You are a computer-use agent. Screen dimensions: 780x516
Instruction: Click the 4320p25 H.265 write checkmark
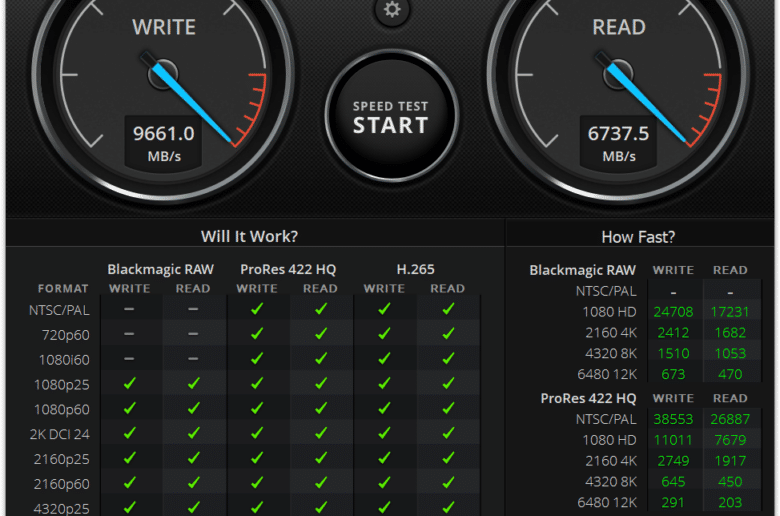pyautogui.click(x=384, y=507)
